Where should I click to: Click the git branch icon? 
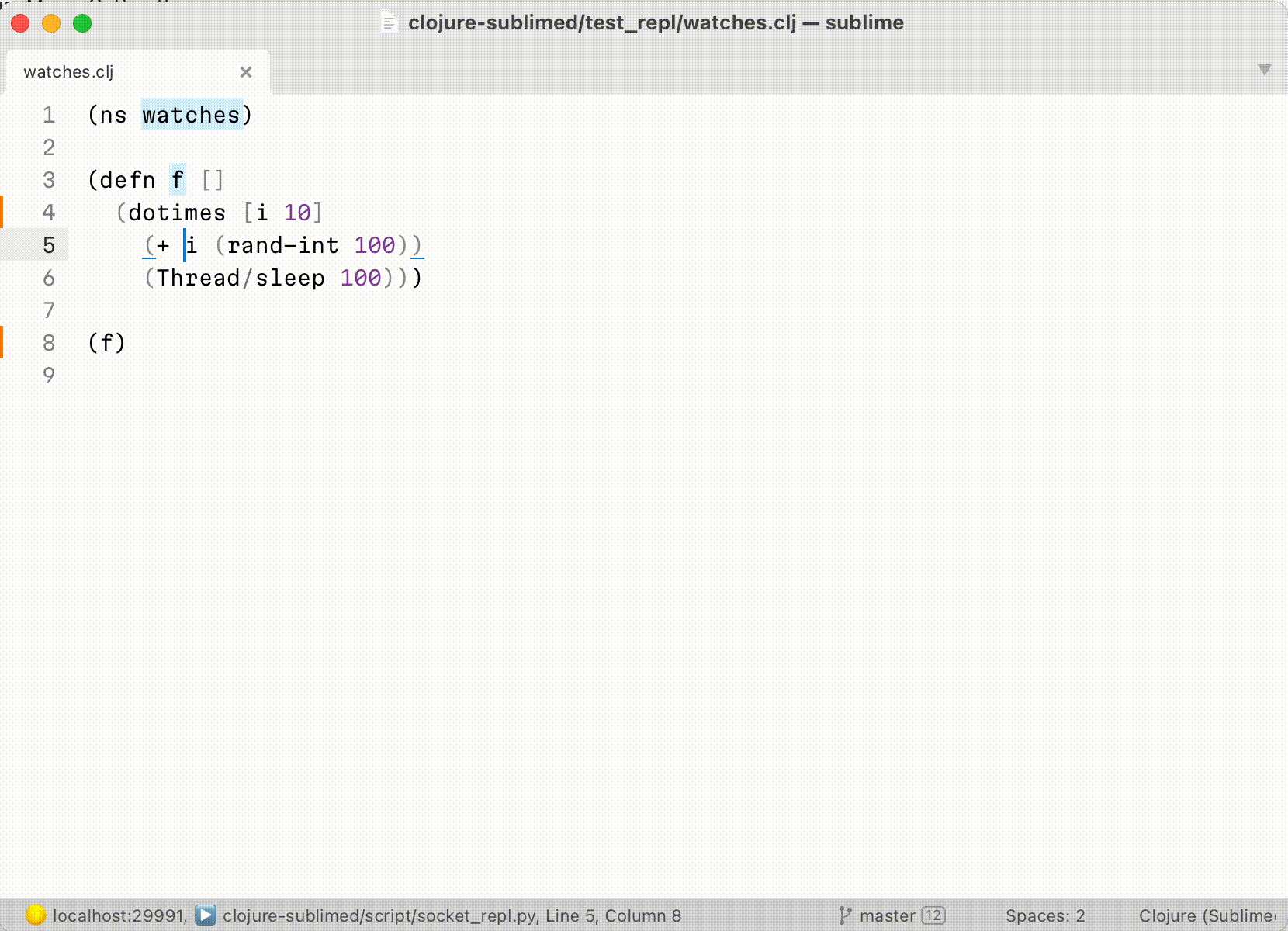point(845,915)
